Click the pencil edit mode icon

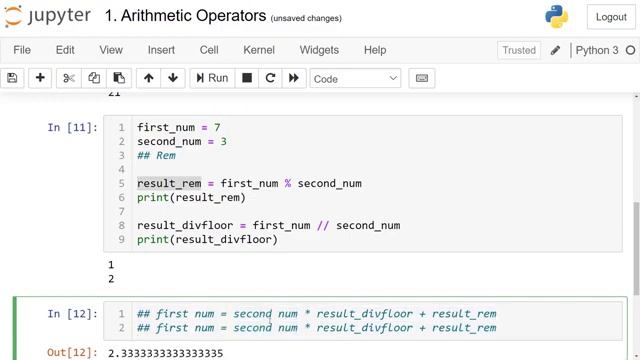coord(555,50)
